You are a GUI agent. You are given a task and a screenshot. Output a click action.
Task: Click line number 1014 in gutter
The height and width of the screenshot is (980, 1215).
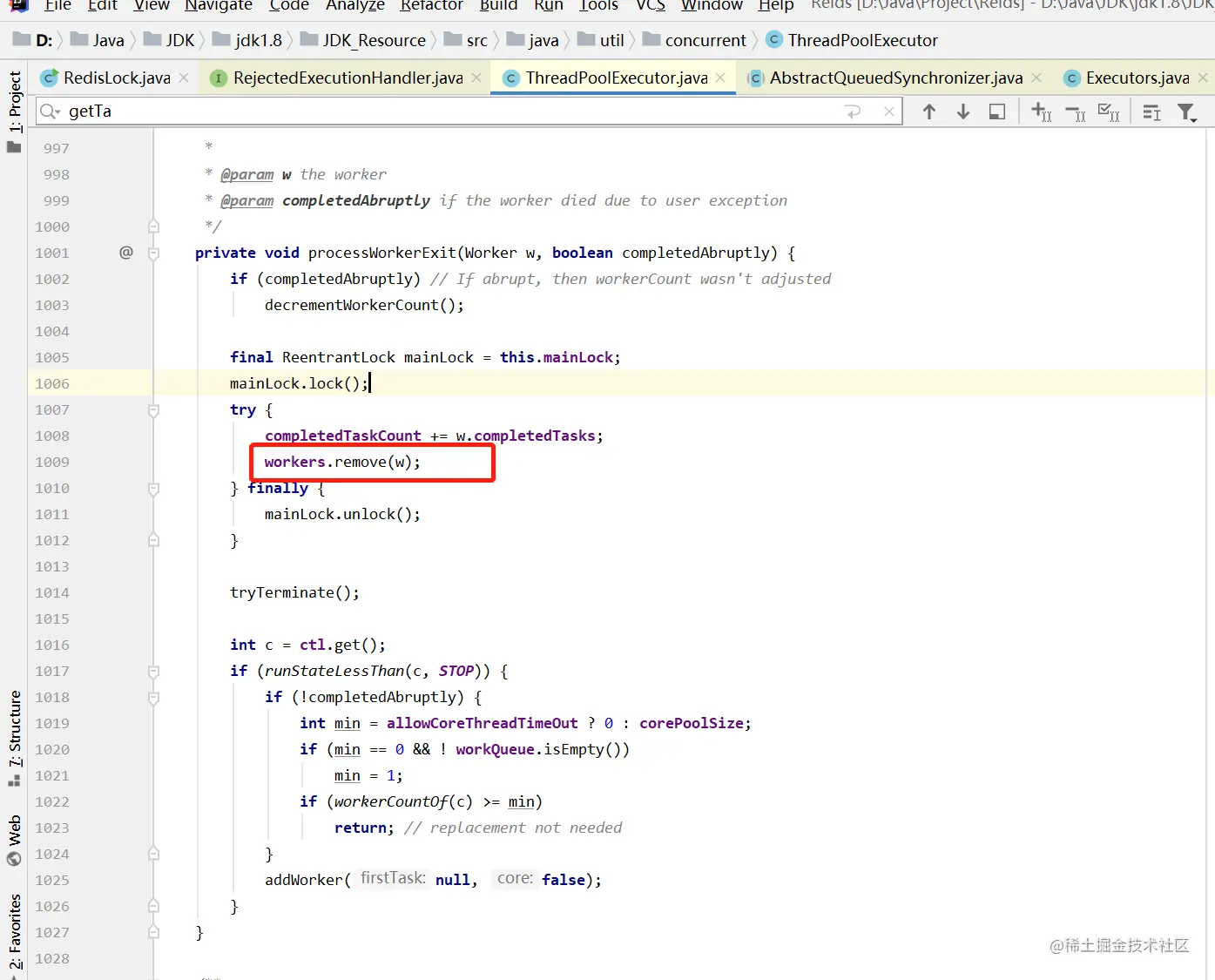coord(52,592)
